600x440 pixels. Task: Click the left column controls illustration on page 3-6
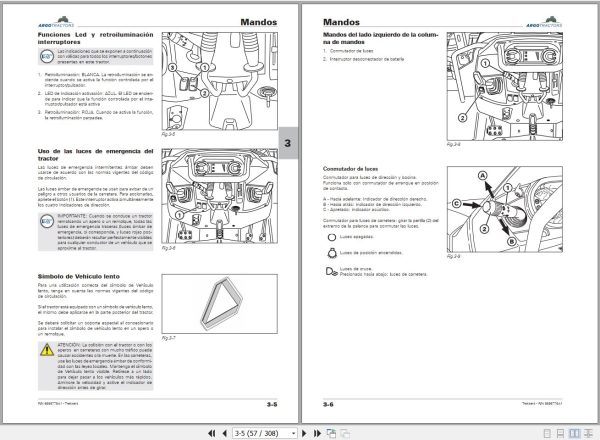tap(505, 86)
